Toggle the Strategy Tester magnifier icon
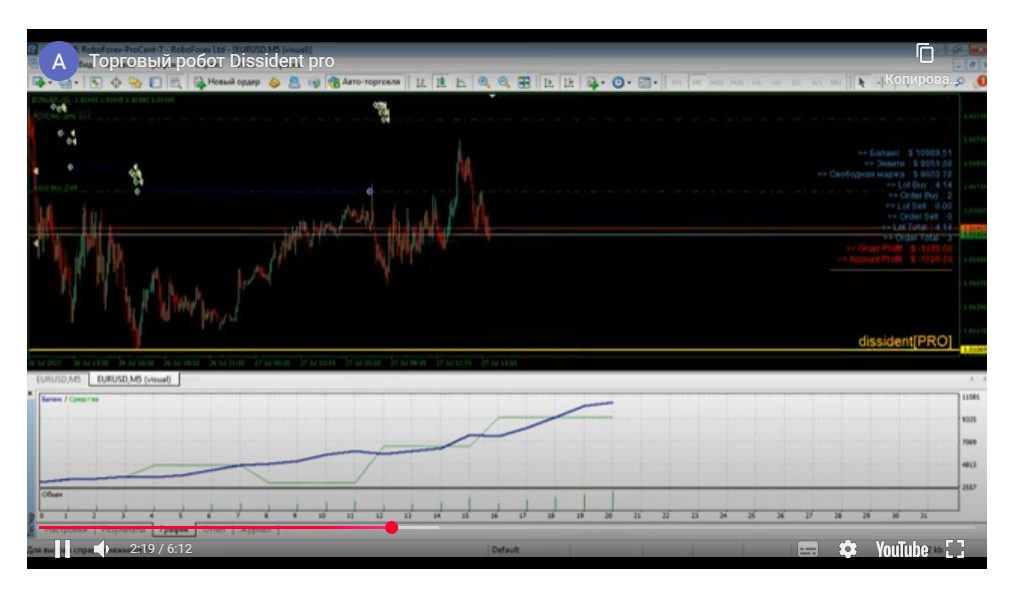The image size is (1022, 590). pyautogui.click(x=175, y=82)
